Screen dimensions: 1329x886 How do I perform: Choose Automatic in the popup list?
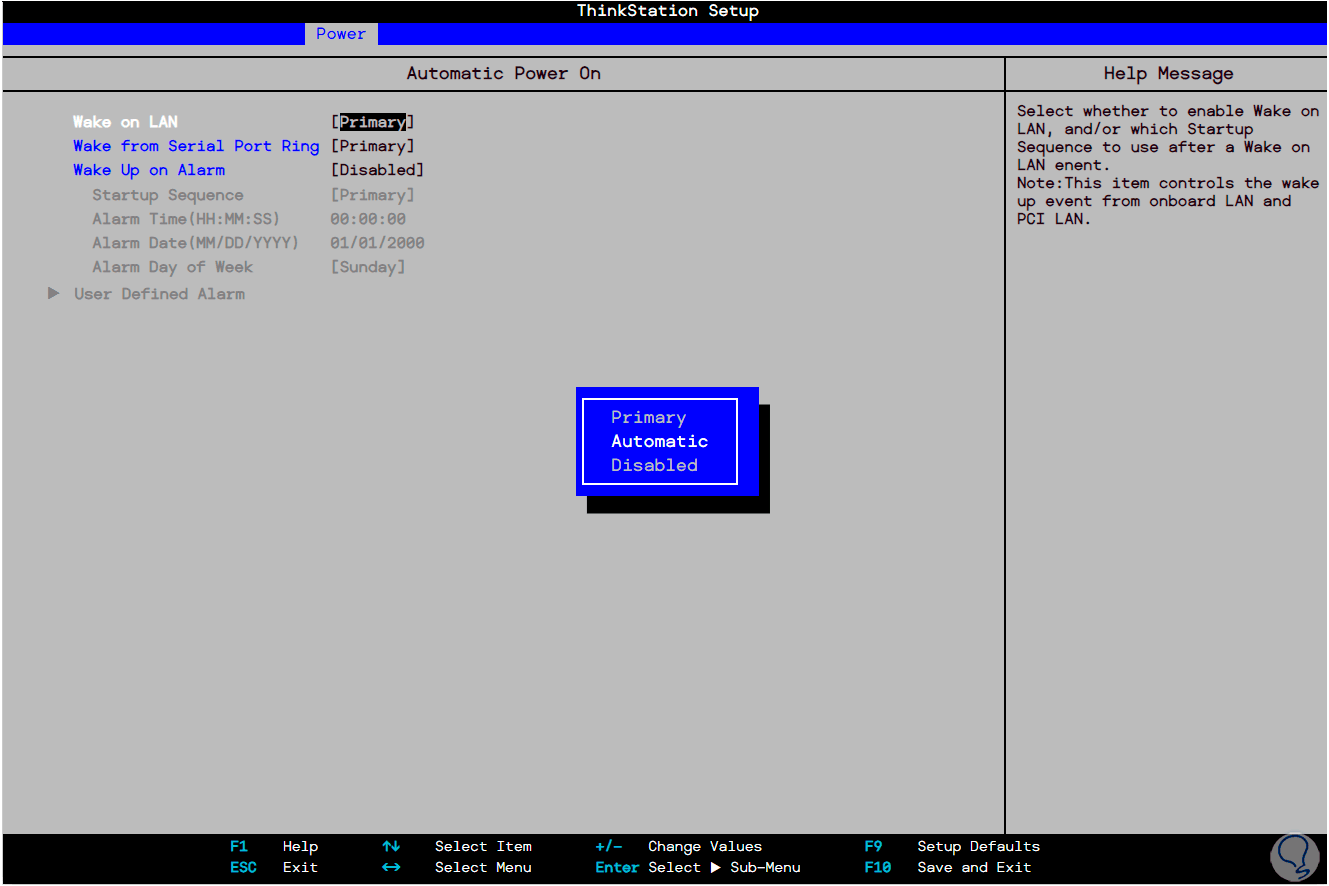[659, 441]
